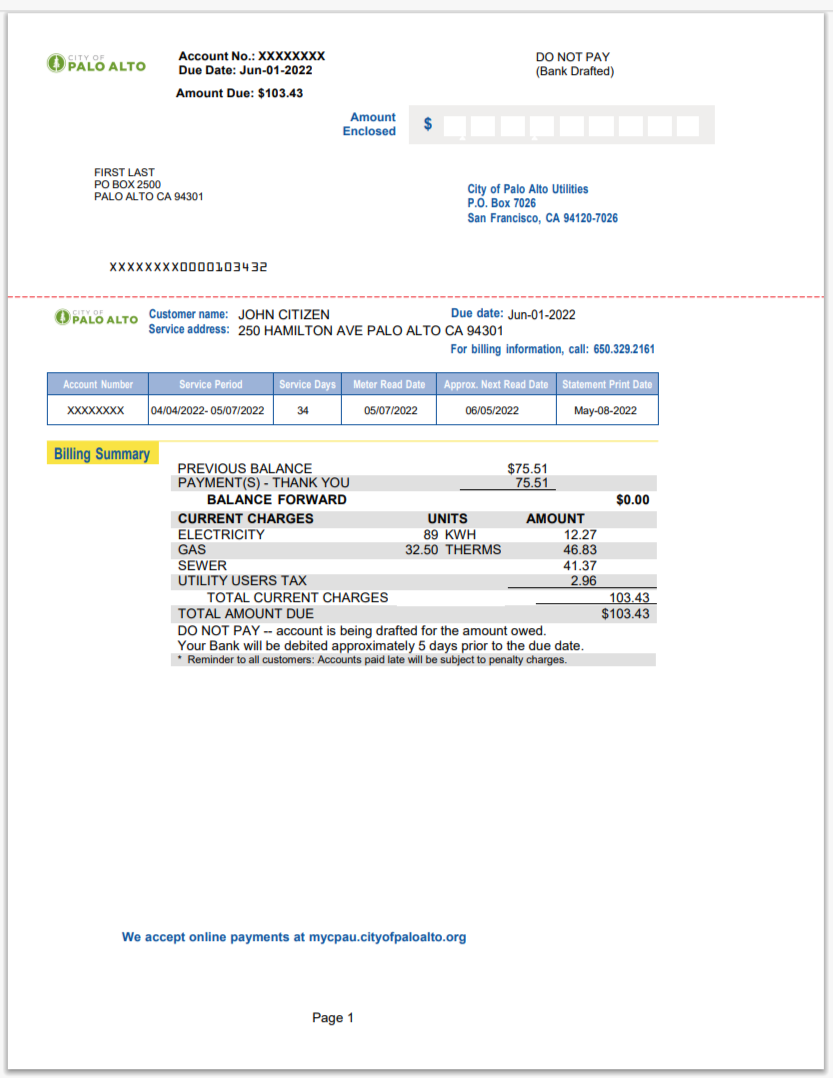833x1078 pixels.
Task: Select the SEWER charge row label
Action: tap(202, 565)
